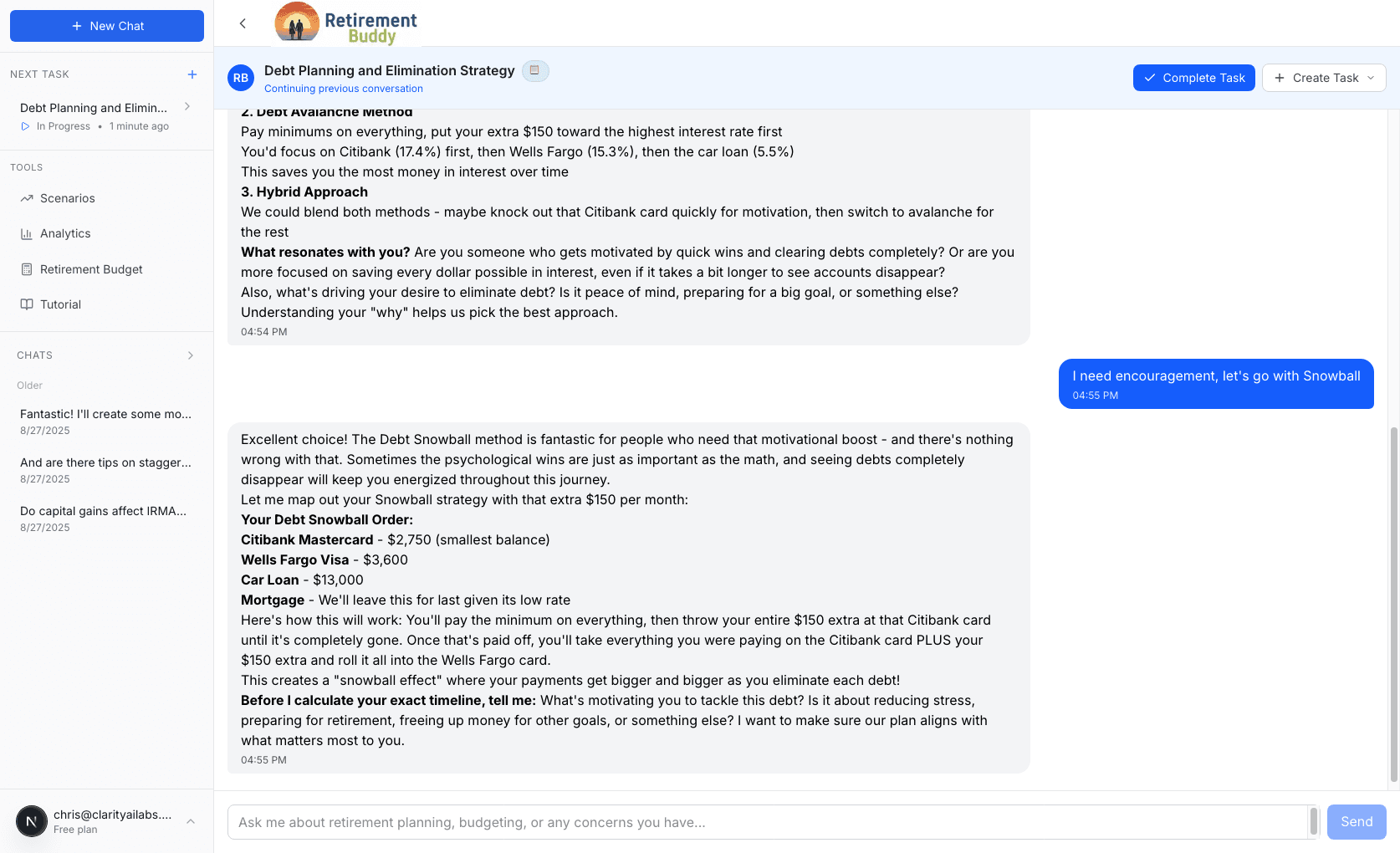This screenshot has height=853, width=1400.
Task: Expand the account menu for chris@clarityailabs
Action: click(x=191, y=821)
